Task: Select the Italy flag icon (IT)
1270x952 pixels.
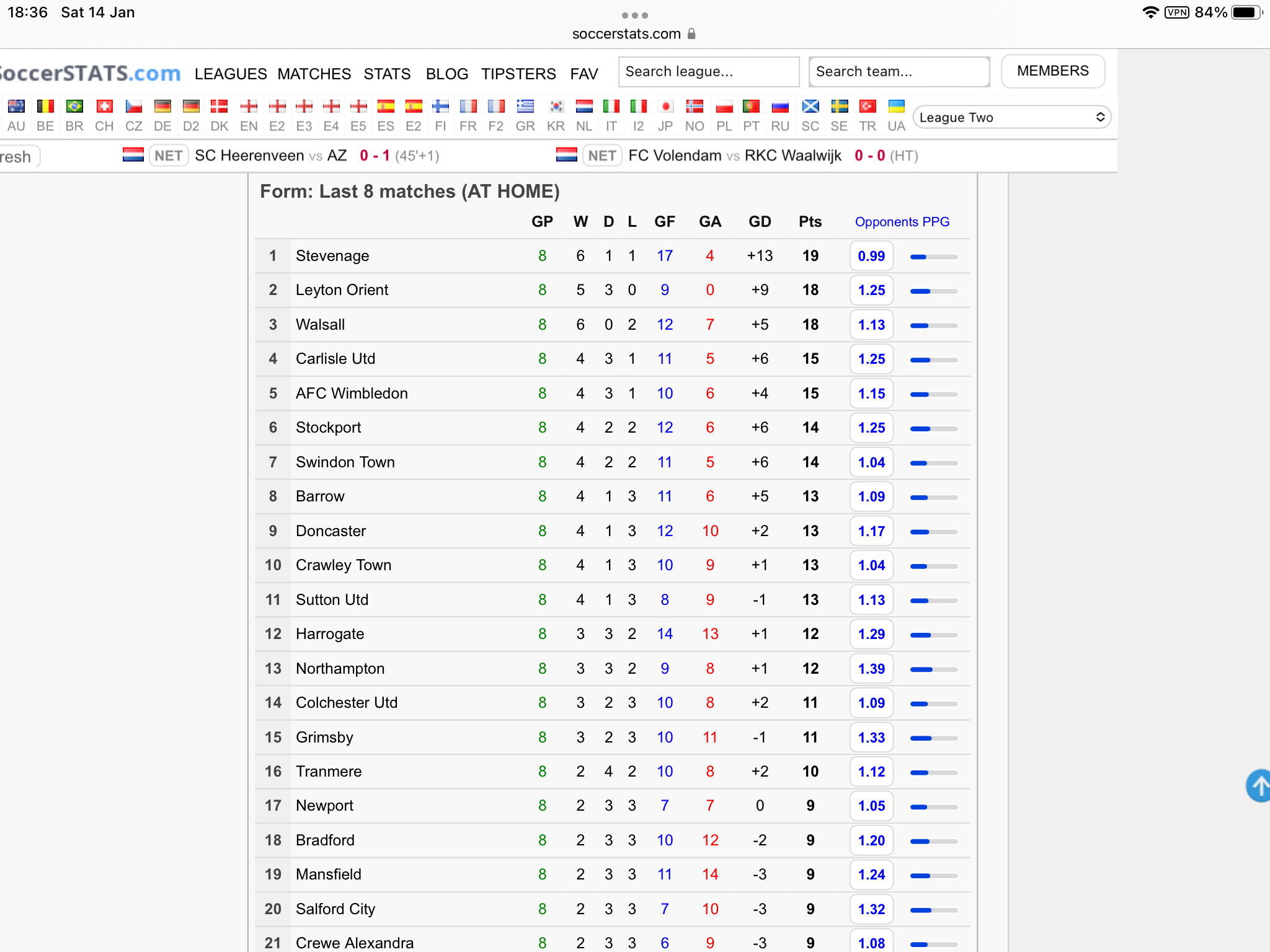Action: [x=611, y=107]
